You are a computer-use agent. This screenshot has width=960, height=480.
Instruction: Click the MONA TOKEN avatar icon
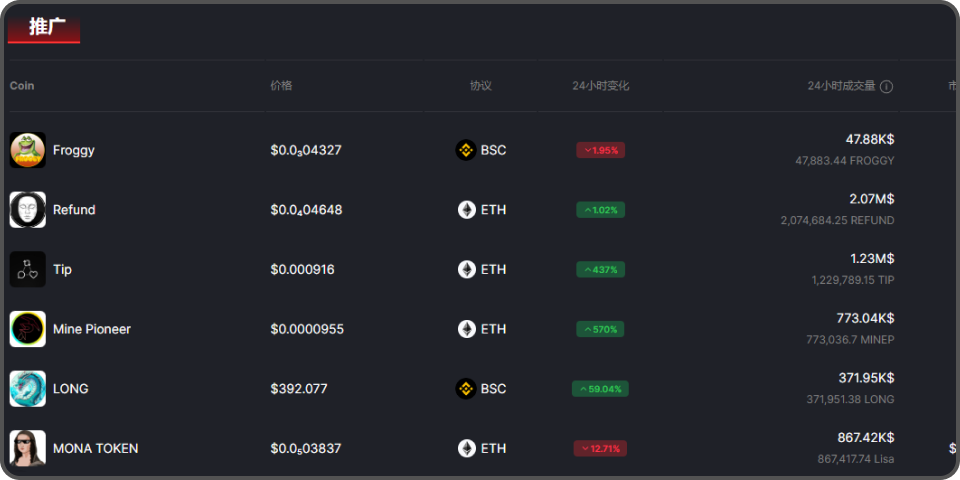28,448
